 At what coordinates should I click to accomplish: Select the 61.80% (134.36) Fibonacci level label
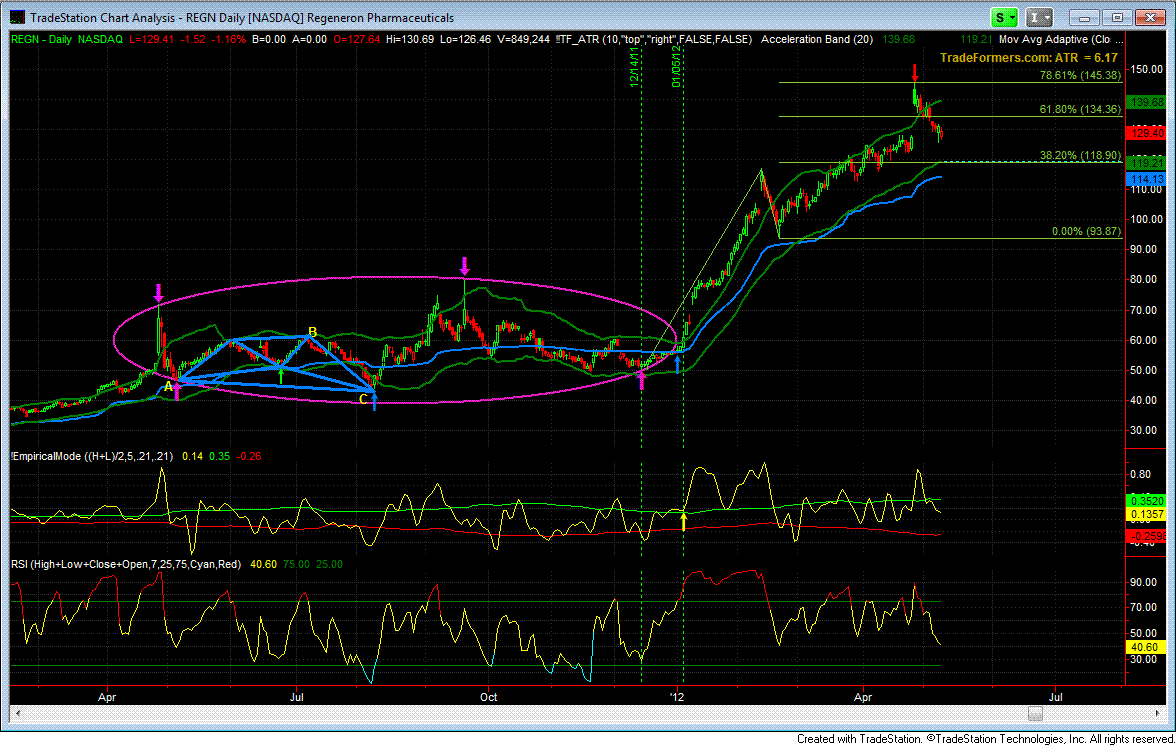[x=1080, y=109]
